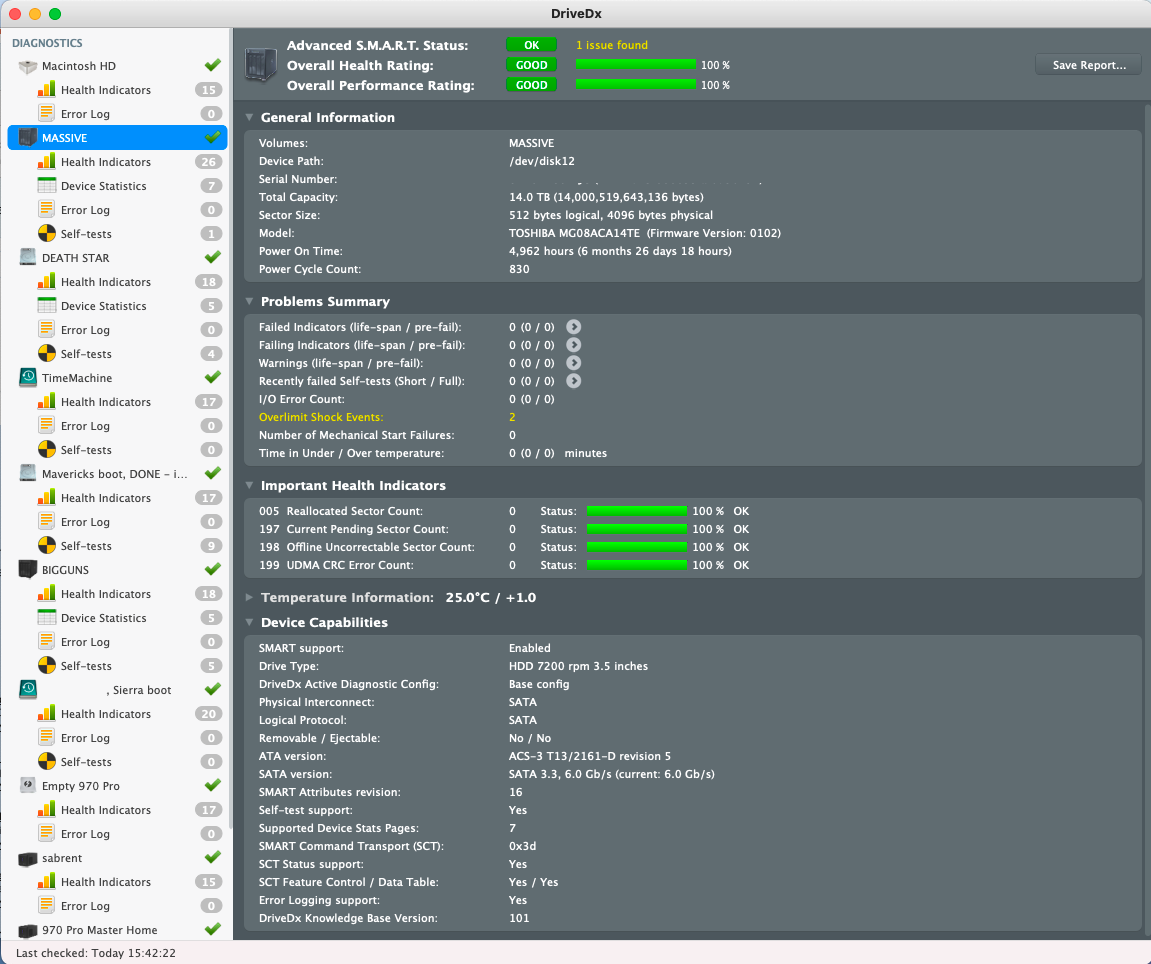The image size is (1151, 964).
Task: Open Error Log row under Empty 970 Pro
Action: coord(117,834)
